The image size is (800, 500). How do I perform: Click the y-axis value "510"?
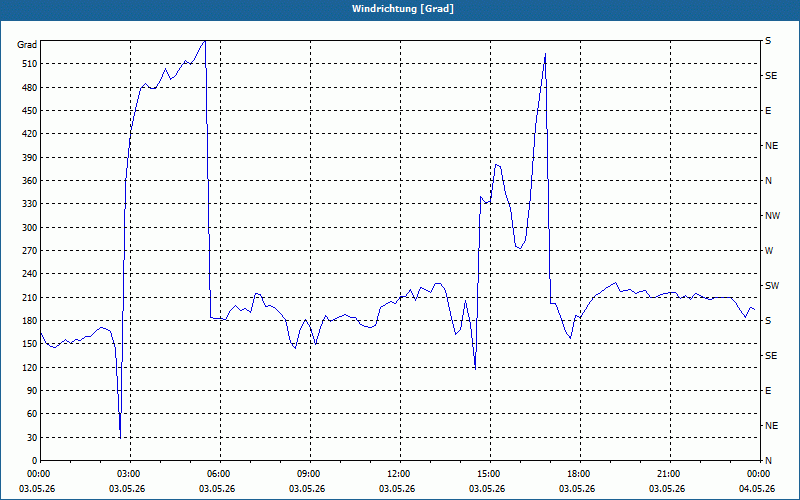click(x=29, y=64)
